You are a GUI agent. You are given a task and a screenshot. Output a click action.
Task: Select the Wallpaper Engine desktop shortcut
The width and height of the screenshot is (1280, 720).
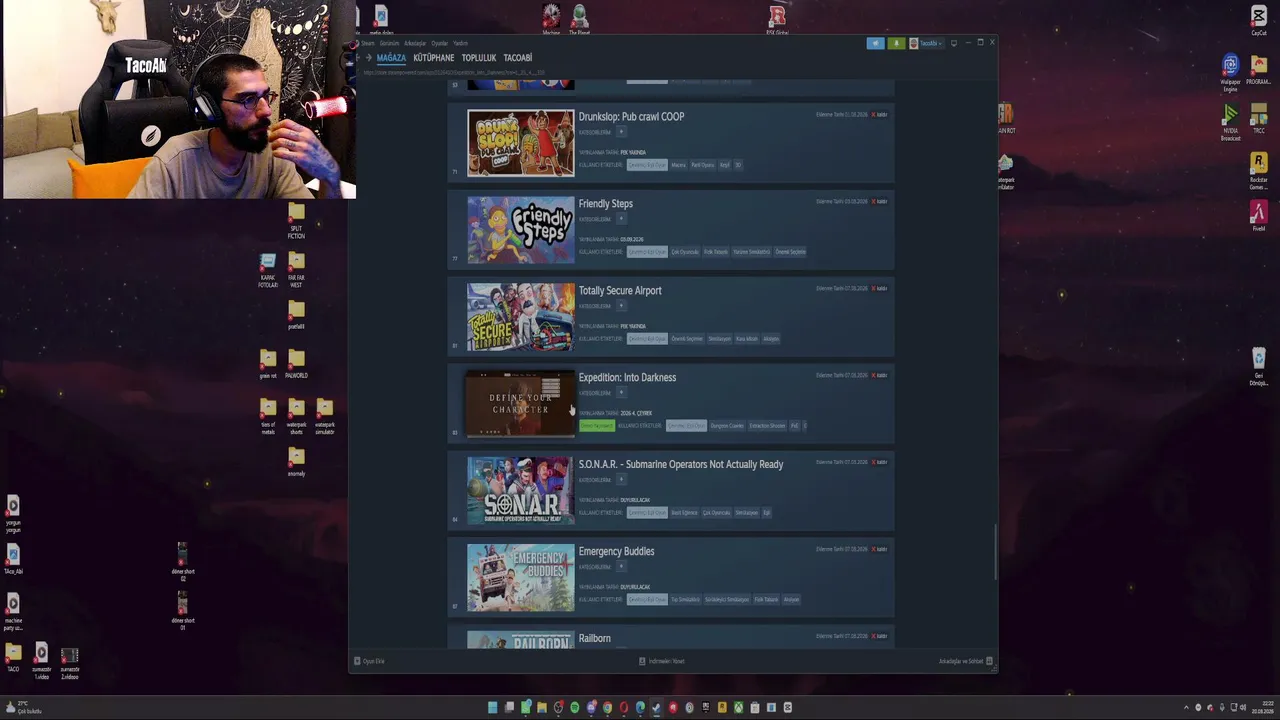point(1230,72)
